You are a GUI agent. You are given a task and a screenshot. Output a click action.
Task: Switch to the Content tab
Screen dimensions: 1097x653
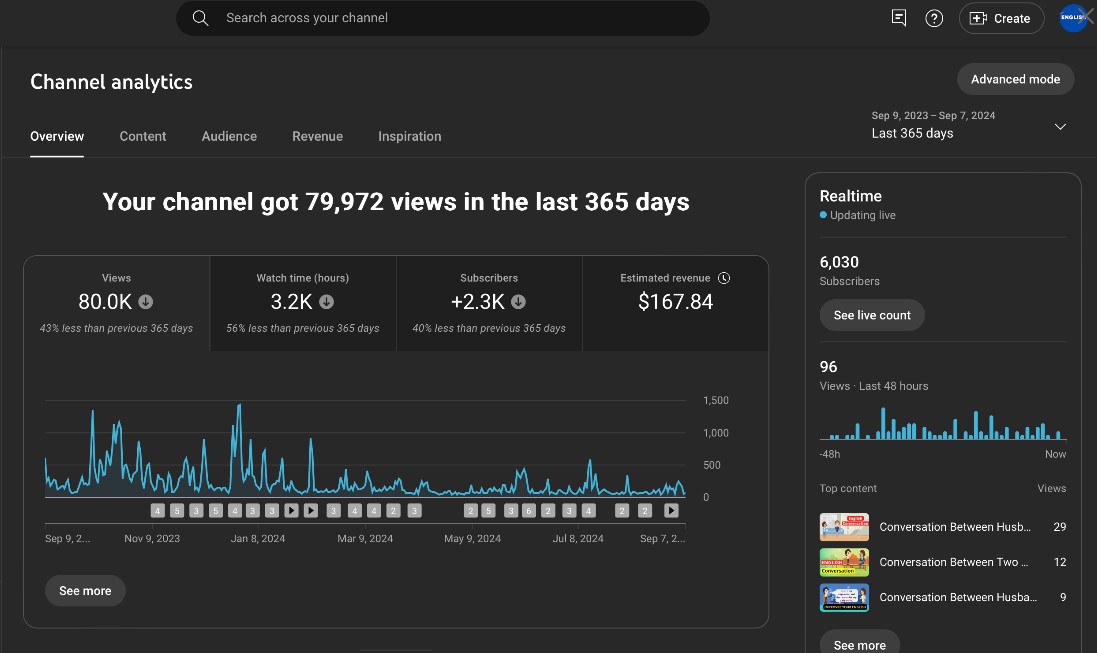[143, 136]
